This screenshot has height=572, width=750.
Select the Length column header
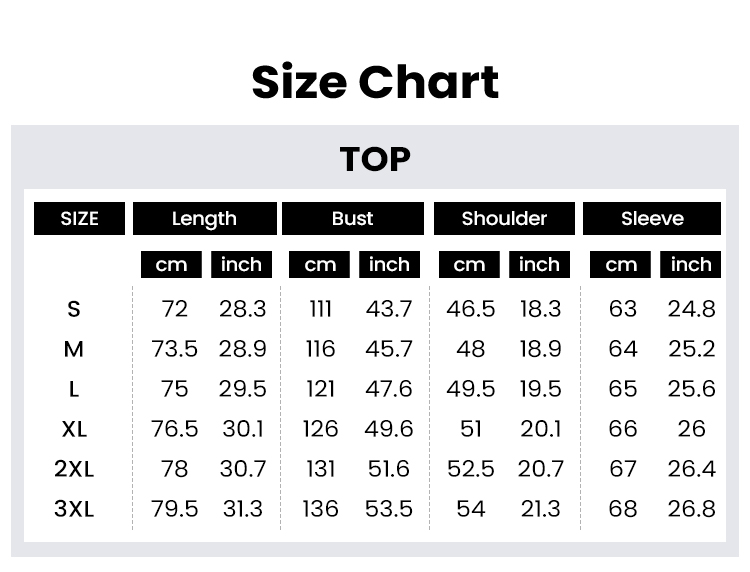coord(204,218)
